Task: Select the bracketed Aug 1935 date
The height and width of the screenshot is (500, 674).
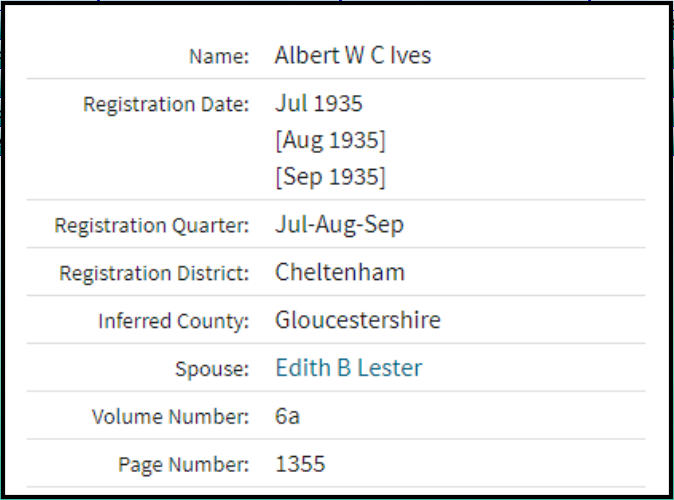Action: (330, 140)
